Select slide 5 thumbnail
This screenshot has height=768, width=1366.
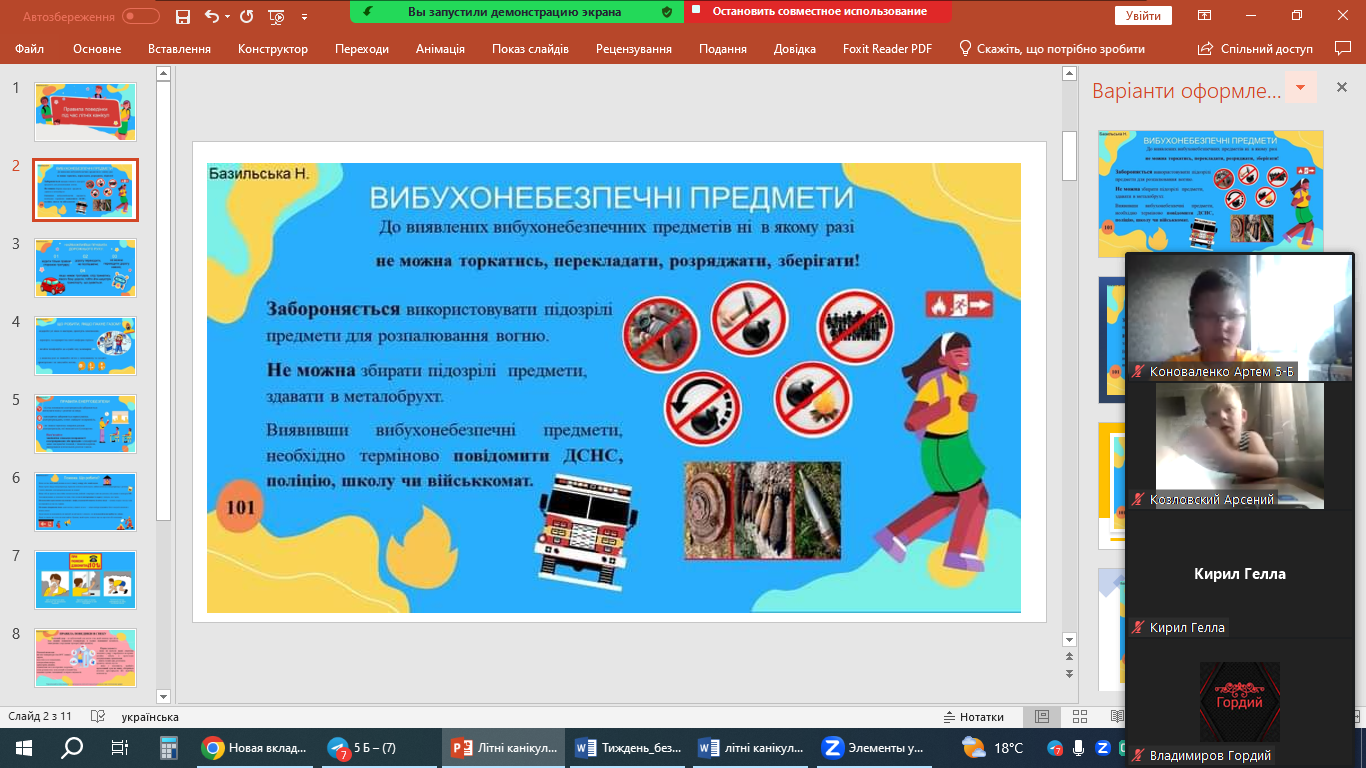(86, 423)
